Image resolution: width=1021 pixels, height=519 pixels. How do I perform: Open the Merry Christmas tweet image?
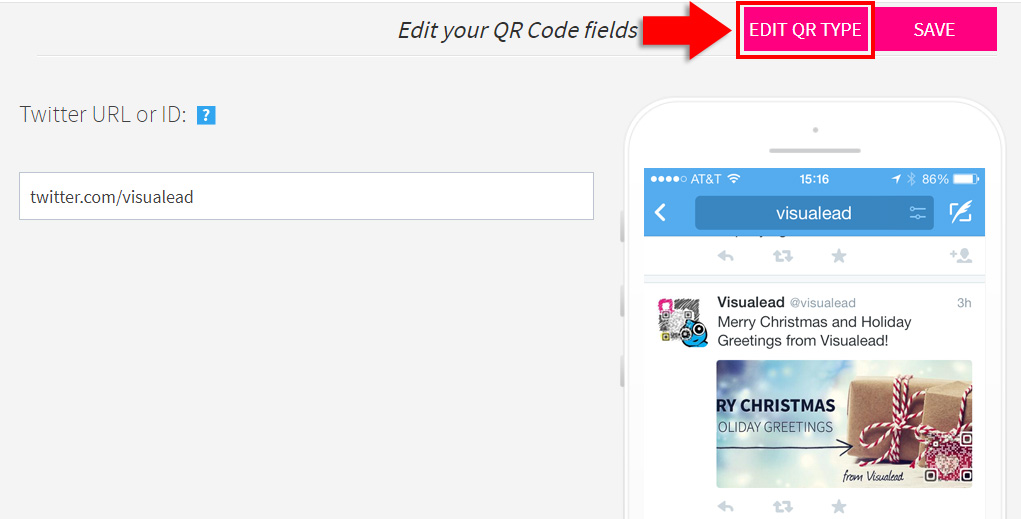pyautogui.click(x=844, y=424)
